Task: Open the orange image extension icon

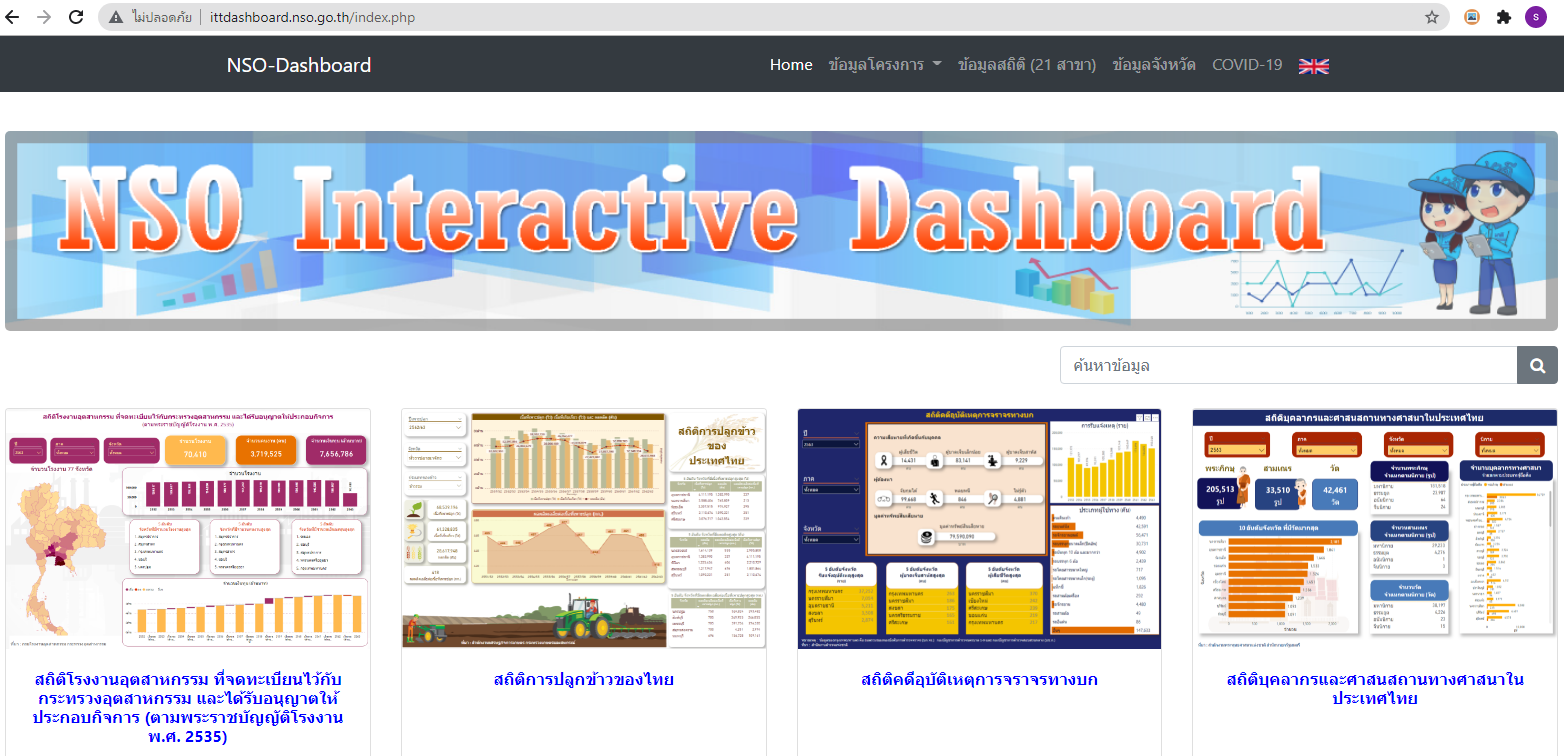Action: pos(1472,17)
